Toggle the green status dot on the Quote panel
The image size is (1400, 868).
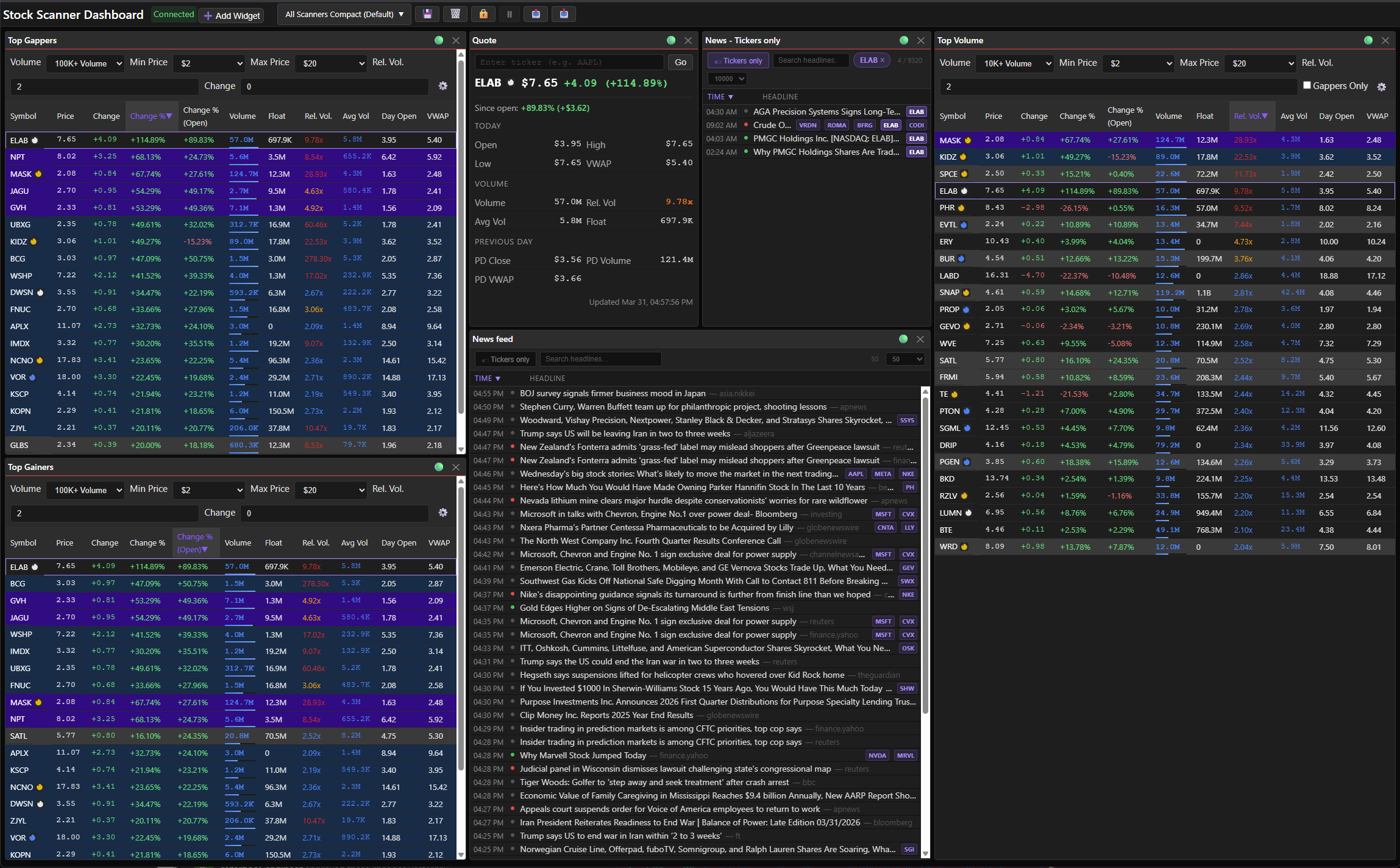(x=671, y=40)
